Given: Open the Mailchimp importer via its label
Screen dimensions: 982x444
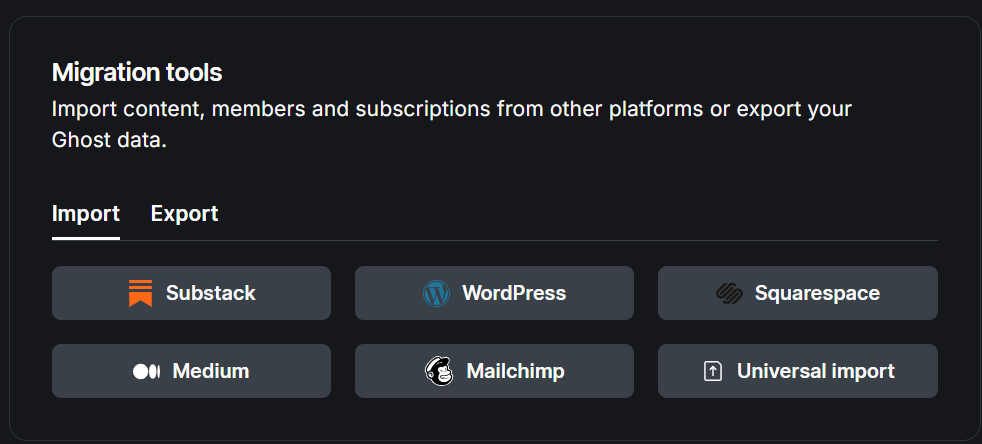Looking at the screenshot, I should [x=515, y=371].
